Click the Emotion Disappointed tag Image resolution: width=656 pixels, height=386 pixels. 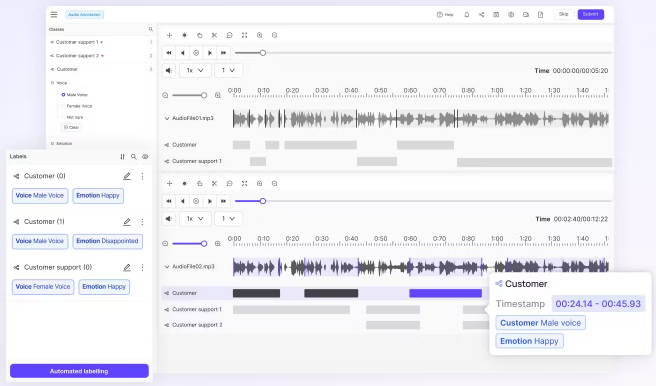click(x=108, y=241)
